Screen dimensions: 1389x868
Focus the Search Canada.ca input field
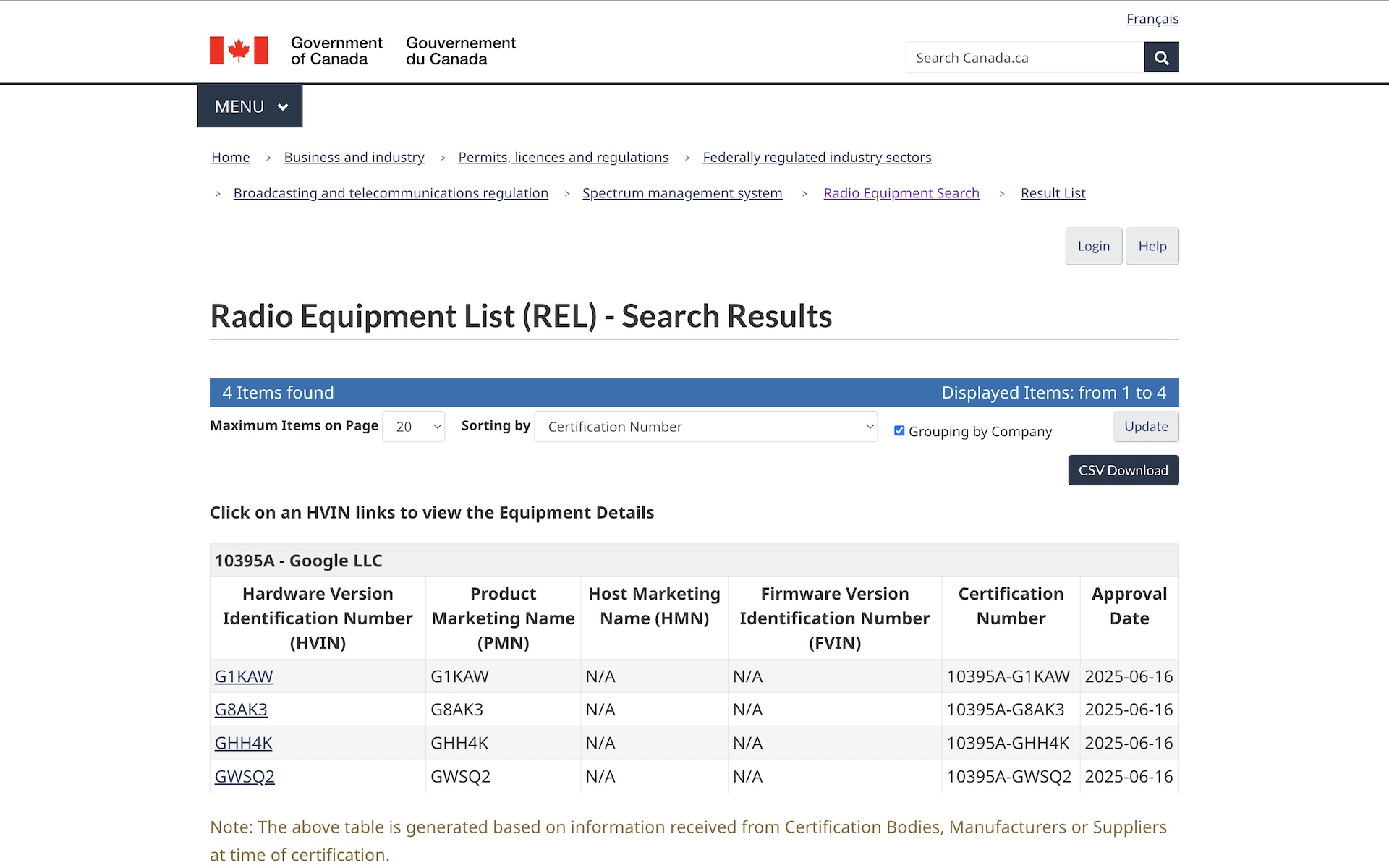(1024, 57)
